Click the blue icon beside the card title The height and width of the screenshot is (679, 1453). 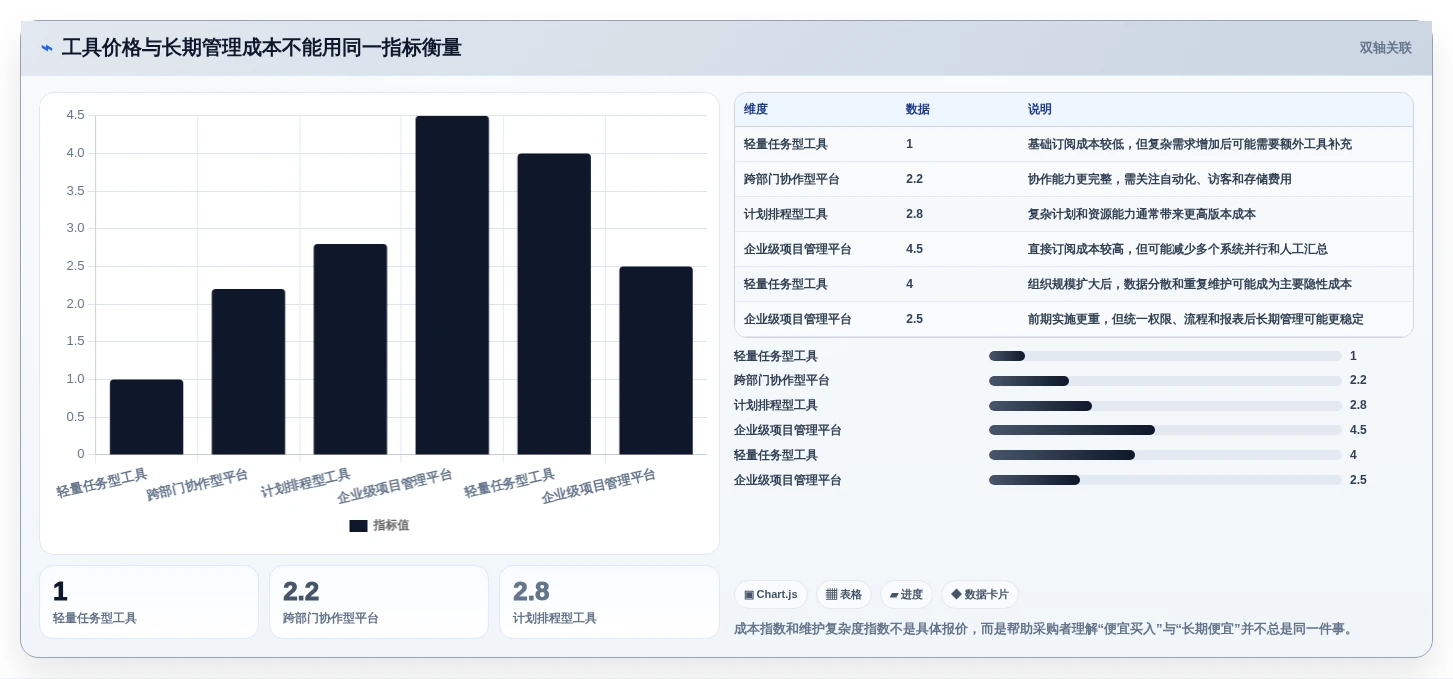click(47, 48)
